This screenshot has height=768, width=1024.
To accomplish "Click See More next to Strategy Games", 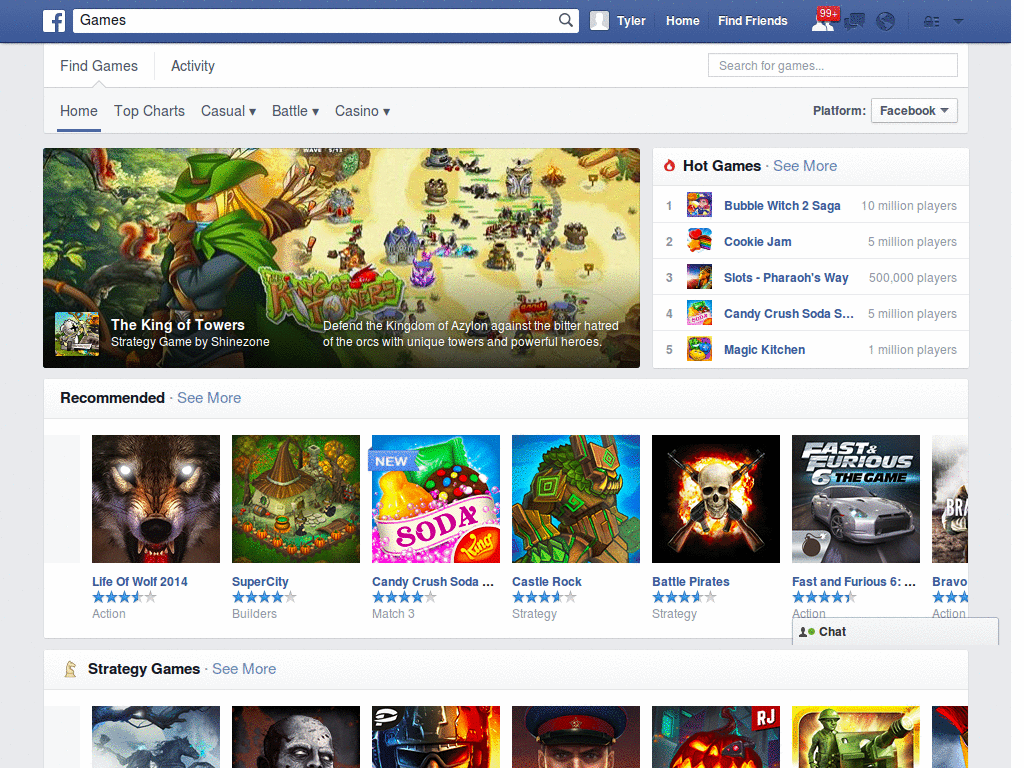I will click(244, 669).
